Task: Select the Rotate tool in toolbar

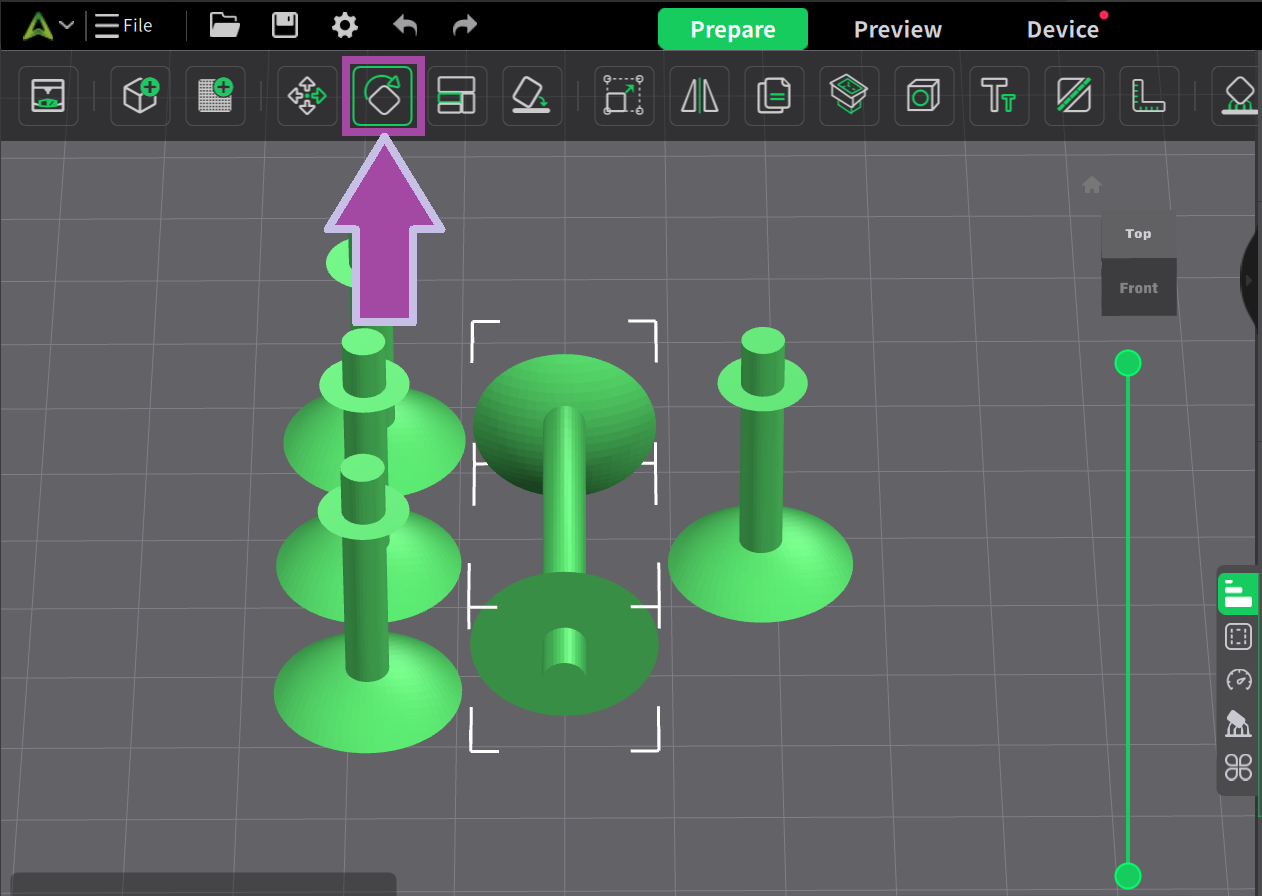Action: click(383, 96)
